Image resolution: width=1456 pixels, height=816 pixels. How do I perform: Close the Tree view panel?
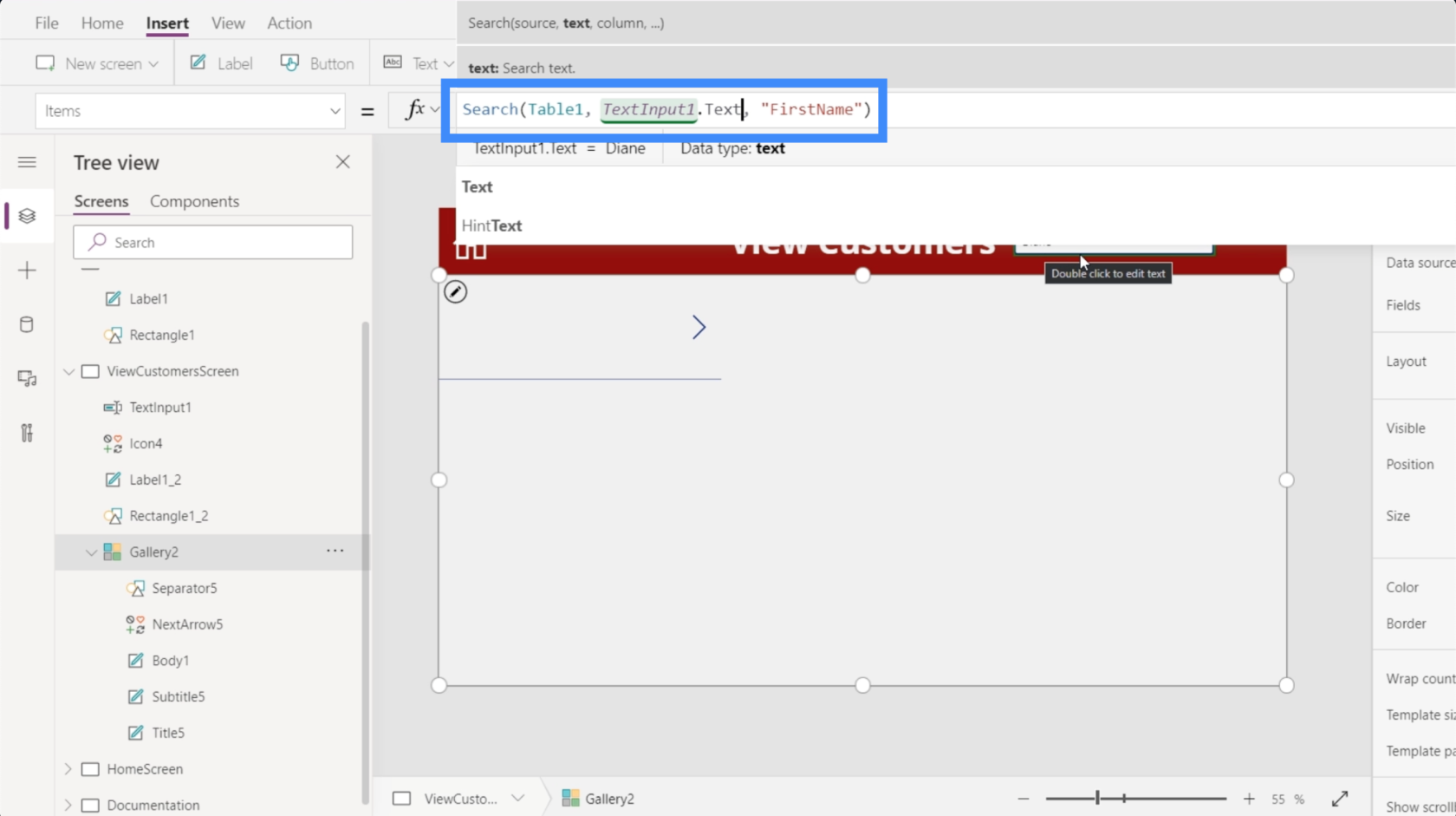[343, 162]
